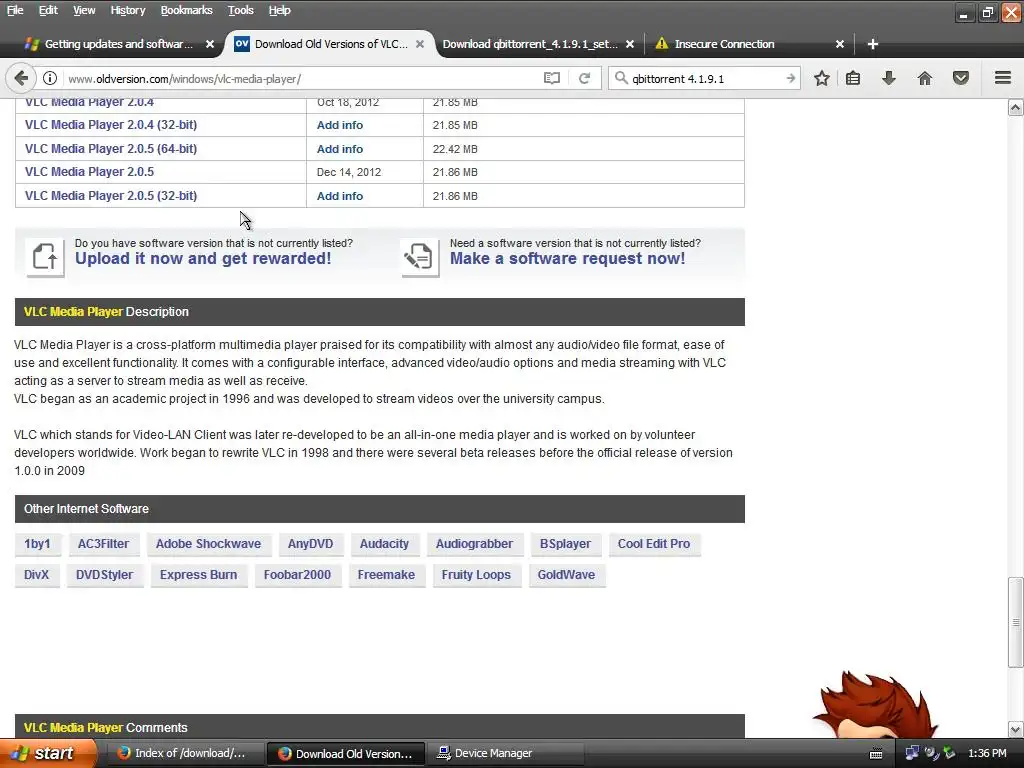This screenshot has height=768, width=1024.
Task: Open VLC Media Player 2.0.5 (64-bit) link
Action: [x=111, y=149]
